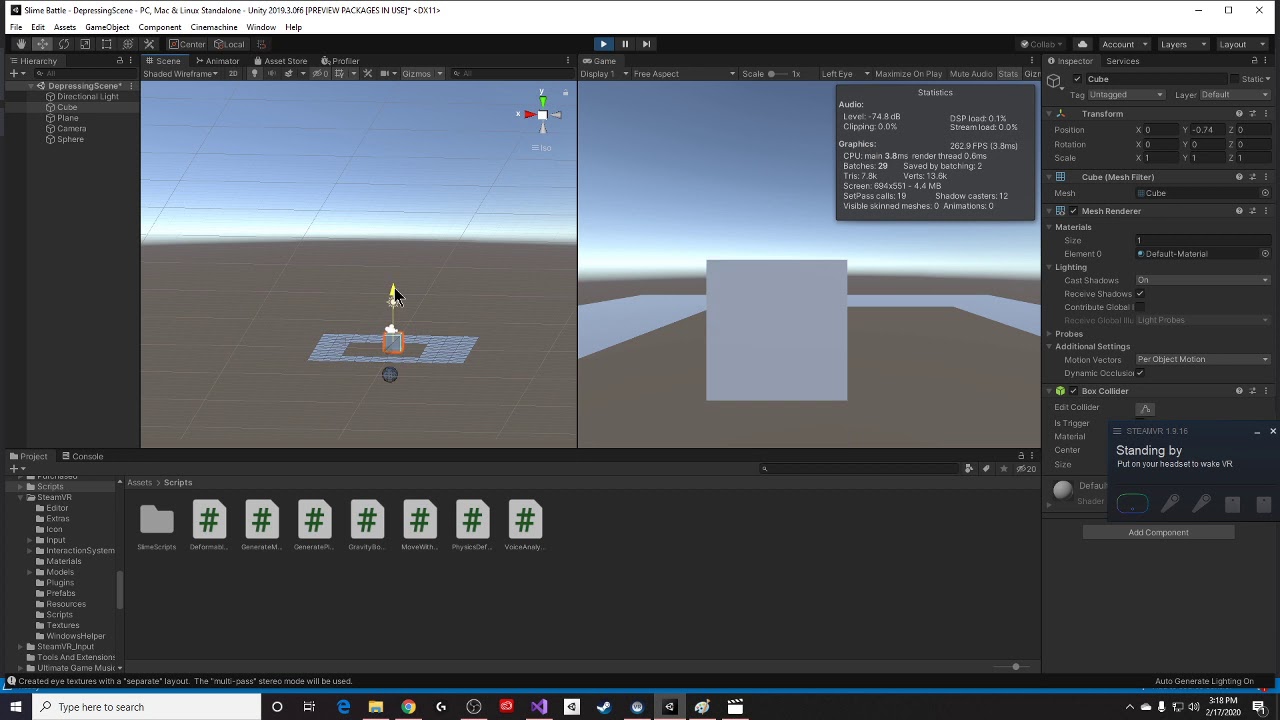Open the Account dropdown
This screenshot has height=720, width=1280.
1125,44
